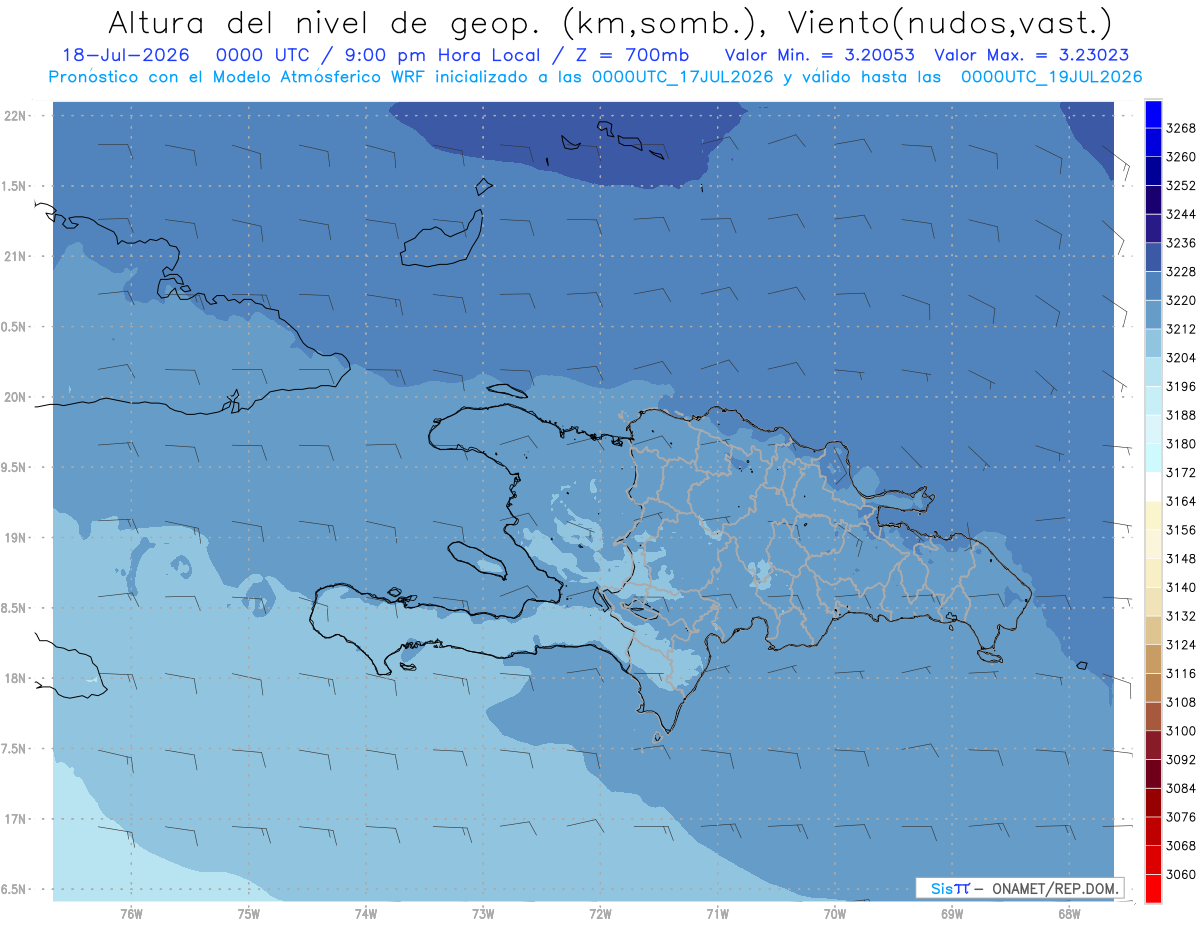Click the WRF forecast description line
This screenshot has height=927, width=1200.
595,77
